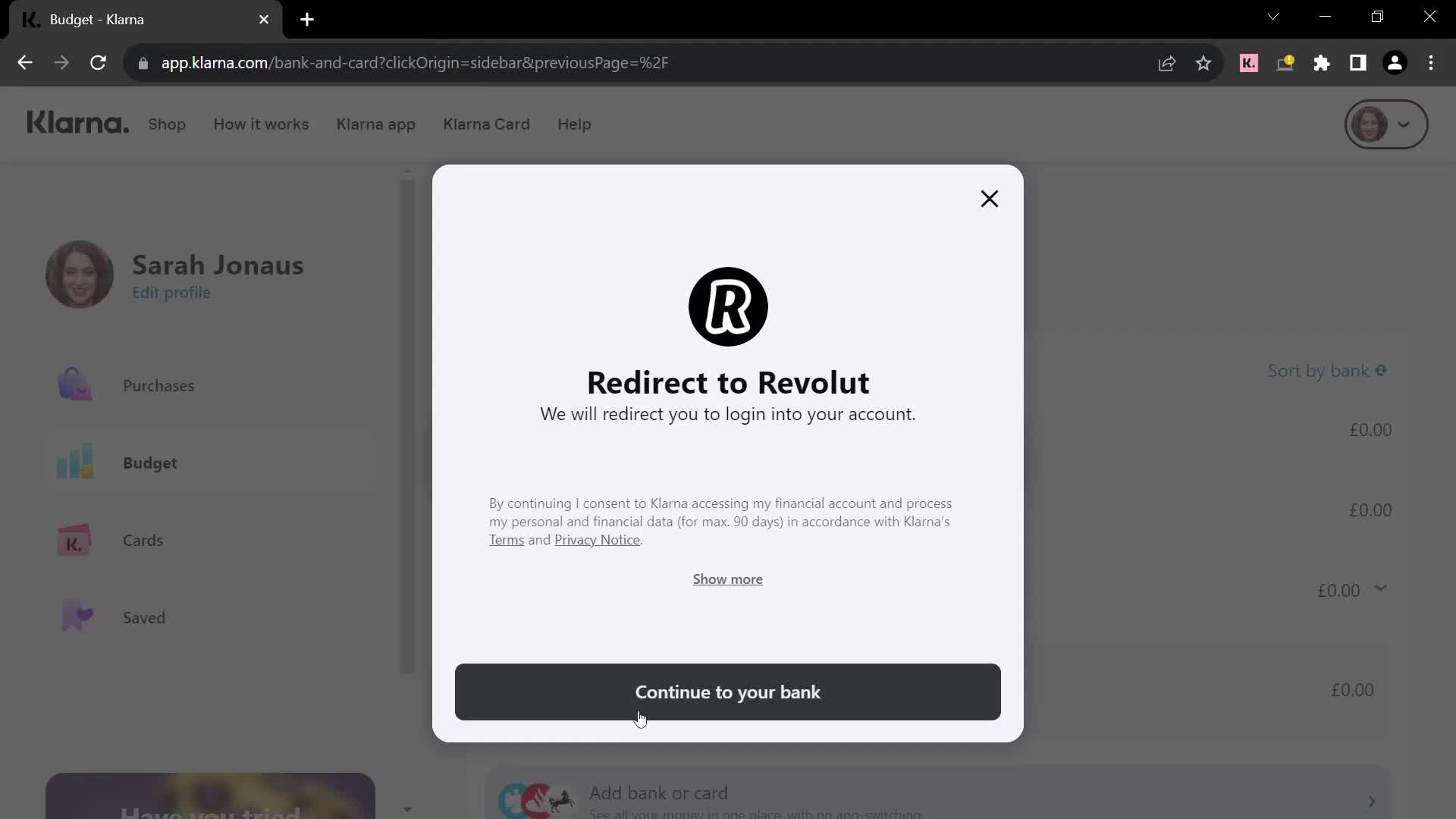Click the sidebar vertical scrollbar
This screenshot has width=1456, height=819.
(x=408, y=426)
